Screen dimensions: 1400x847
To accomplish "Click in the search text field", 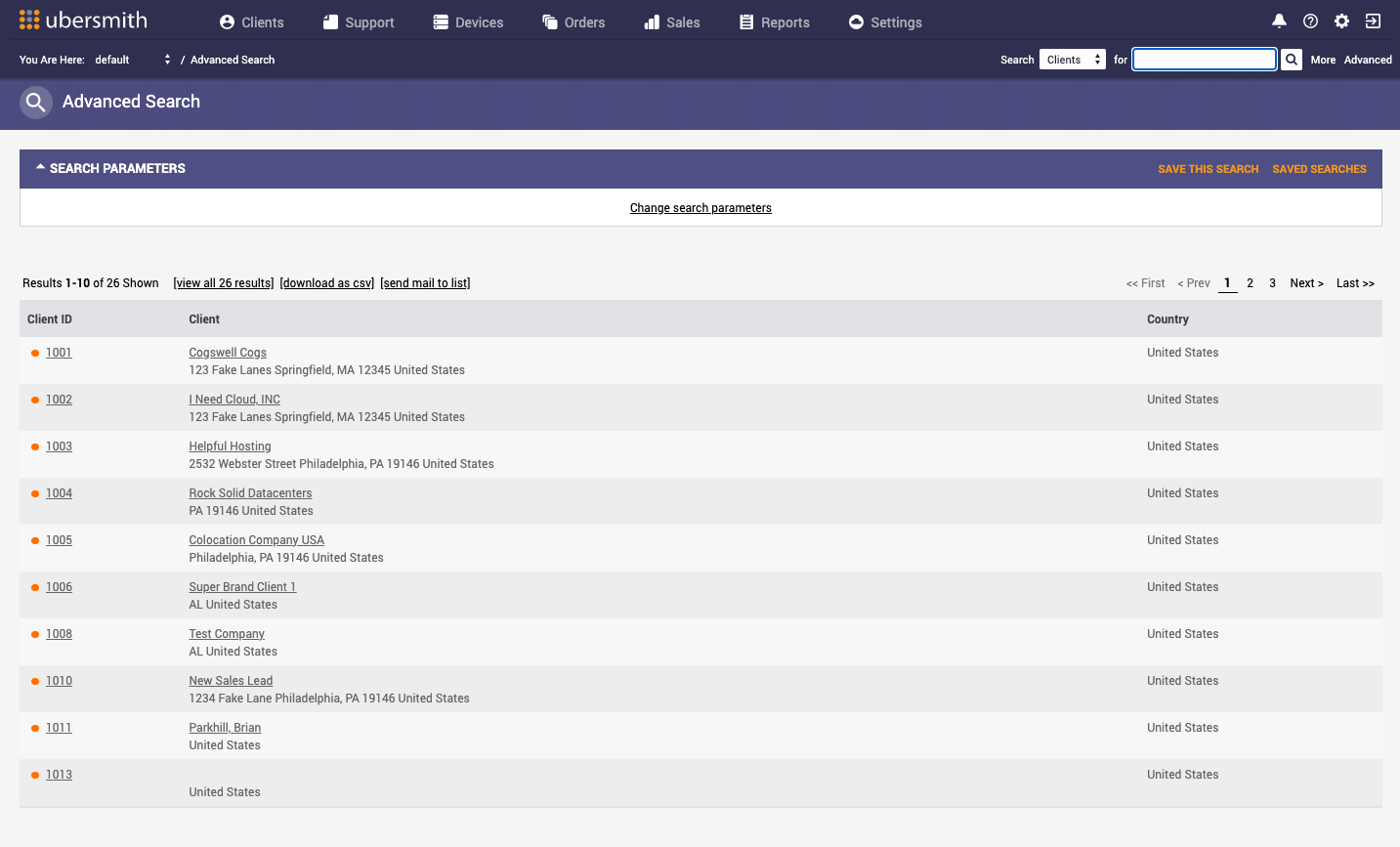I will click(1204, 60).
